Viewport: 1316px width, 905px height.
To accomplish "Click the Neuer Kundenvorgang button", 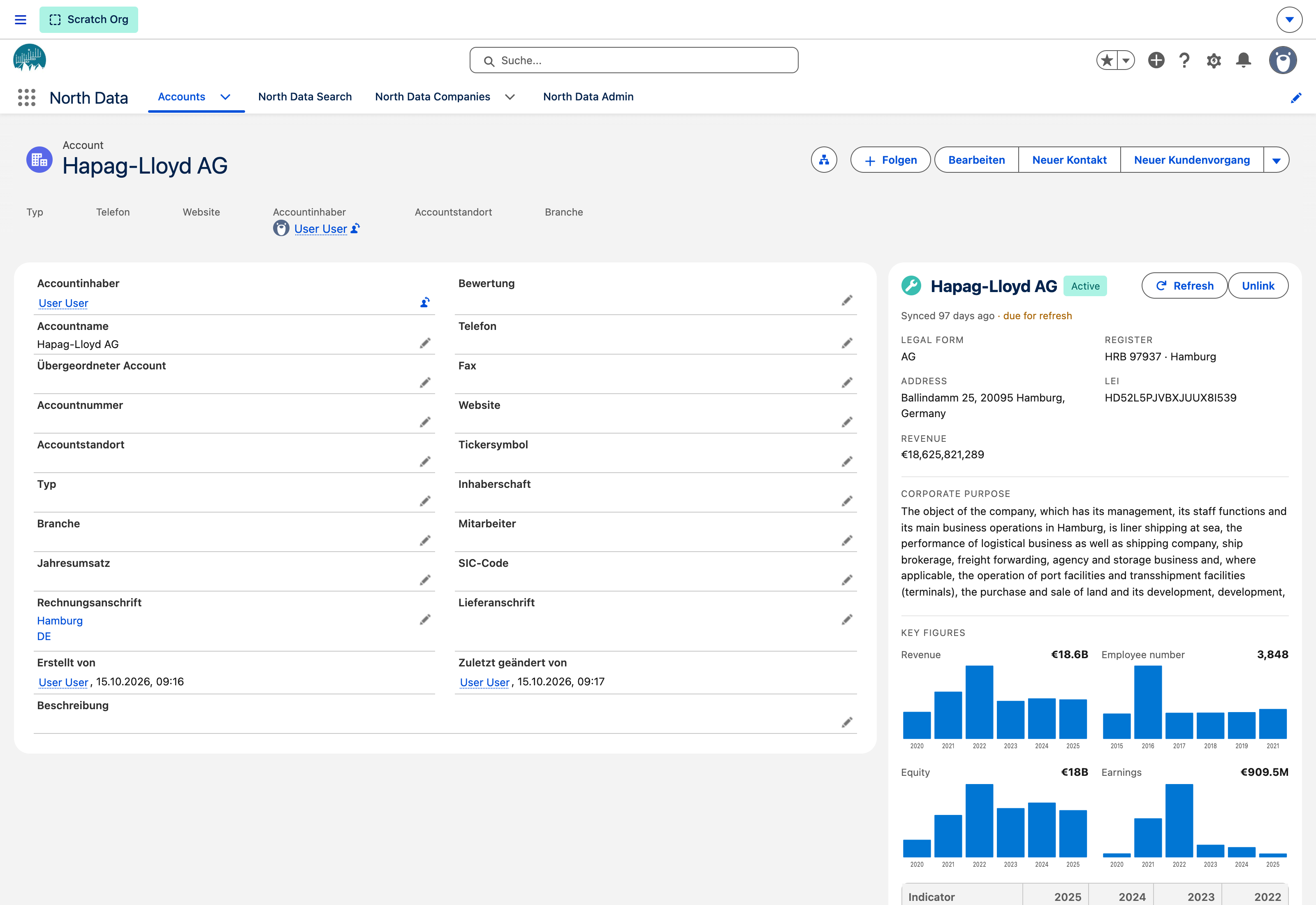I will point(1192,160).
